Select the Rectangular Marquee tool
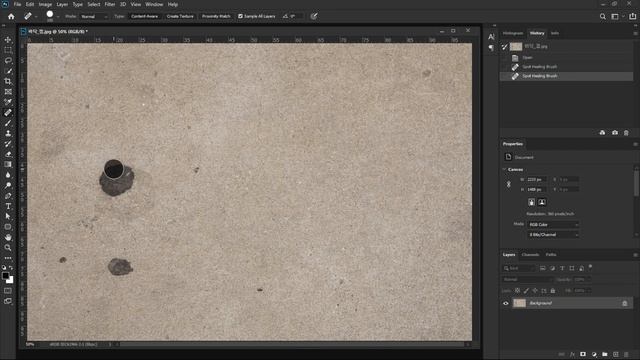640x360 pixels. point(8,50)
